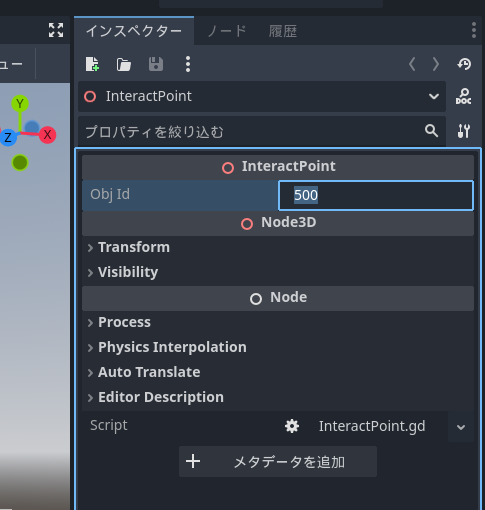This screenshot has width=485, height=510.
Task: Go to next edited object arrow
Action: pos(436,64)
